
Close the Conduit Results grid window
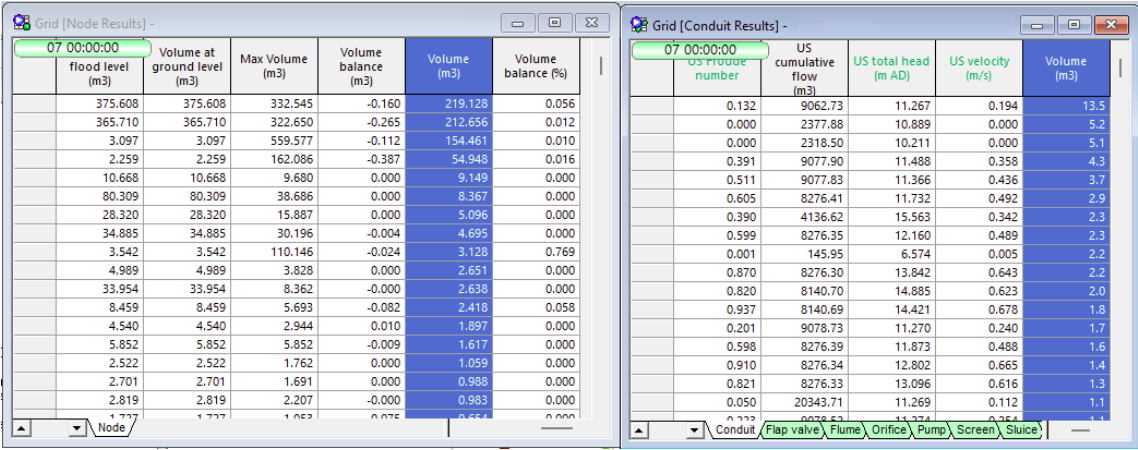coord(1110,25)
